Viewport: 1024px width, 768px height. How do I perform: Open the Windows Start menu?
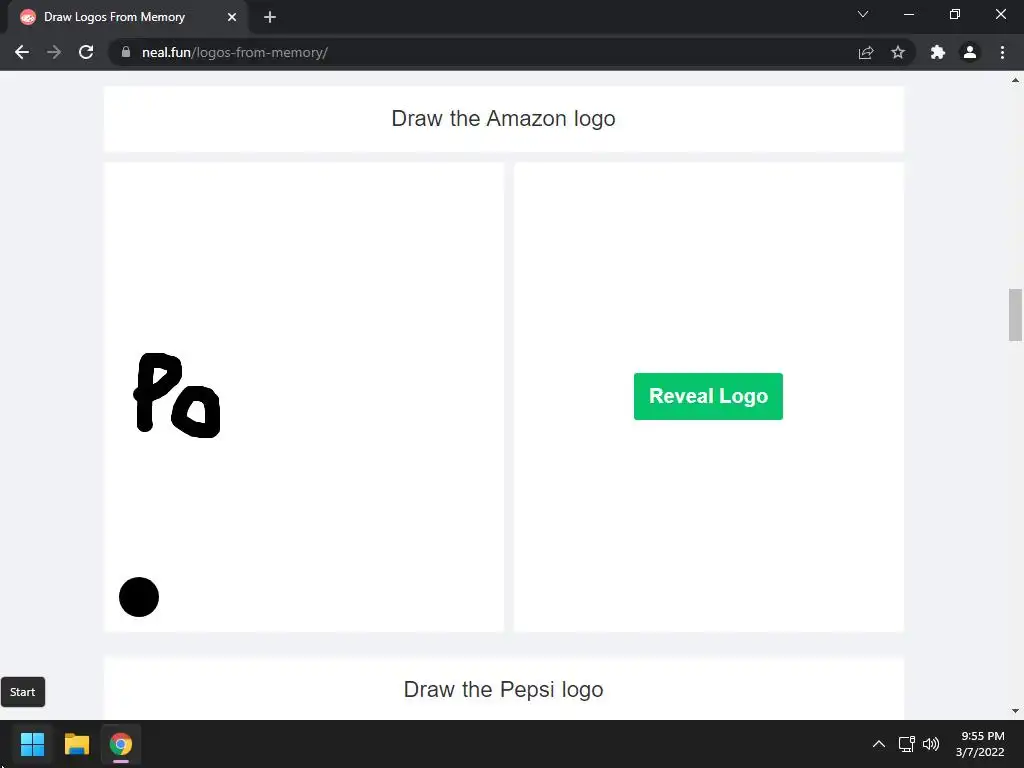coord(32,744)
